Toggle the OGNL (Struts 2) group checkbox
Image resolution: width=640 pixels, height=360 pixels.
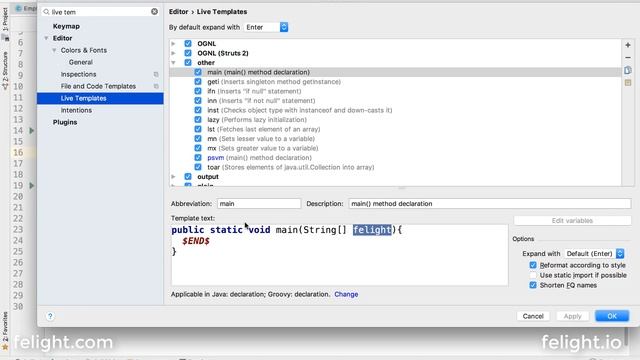[188, 53]
